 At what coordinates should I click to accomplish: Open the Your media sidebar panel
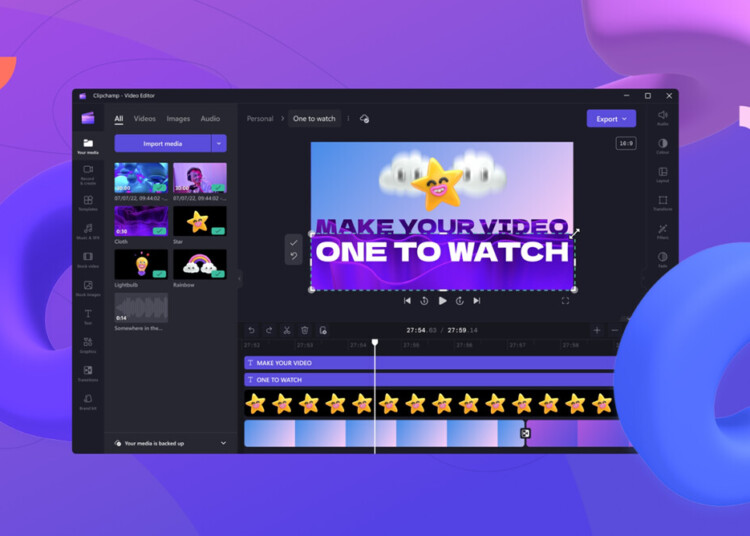[88, 146]
